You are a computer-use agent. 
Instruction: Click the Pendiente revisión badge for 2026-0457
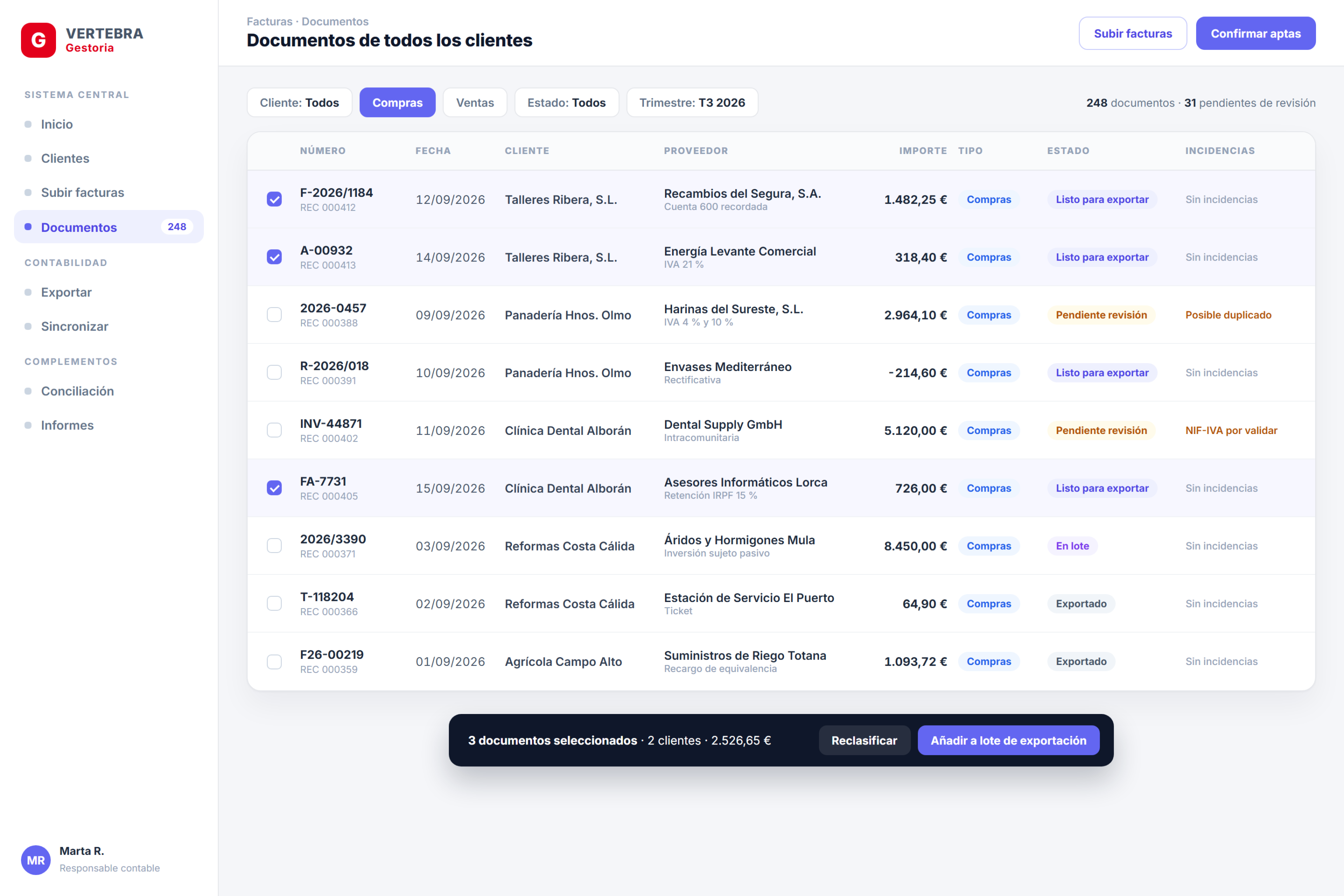pos(1101,315)
